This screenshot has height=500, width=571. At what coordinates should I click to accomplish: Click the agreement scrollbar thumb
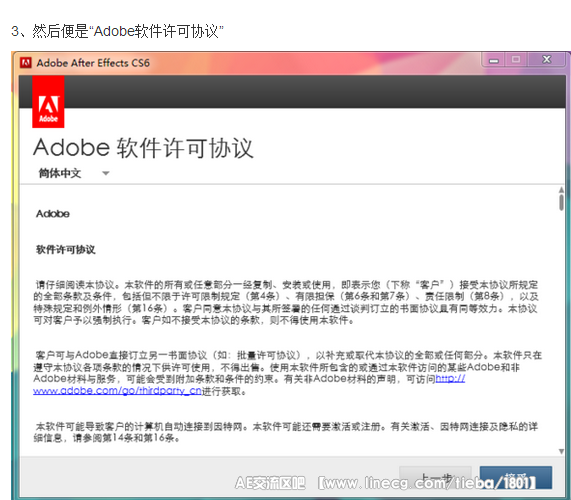(561, 202)
